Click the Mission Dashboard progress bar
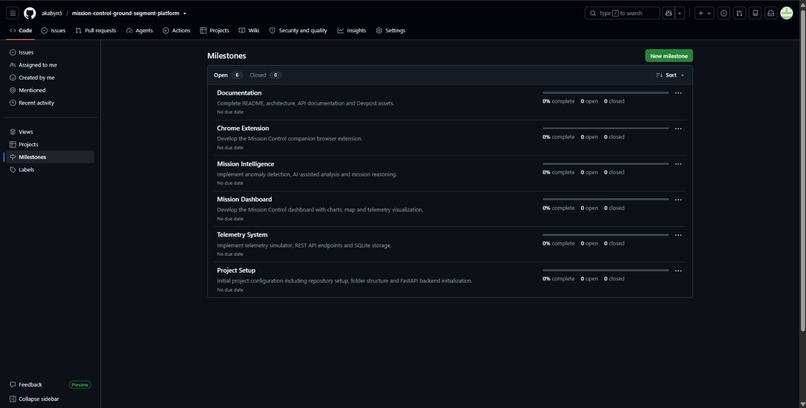The width and height of the screenshot is (806, 408). click(606, 199)
